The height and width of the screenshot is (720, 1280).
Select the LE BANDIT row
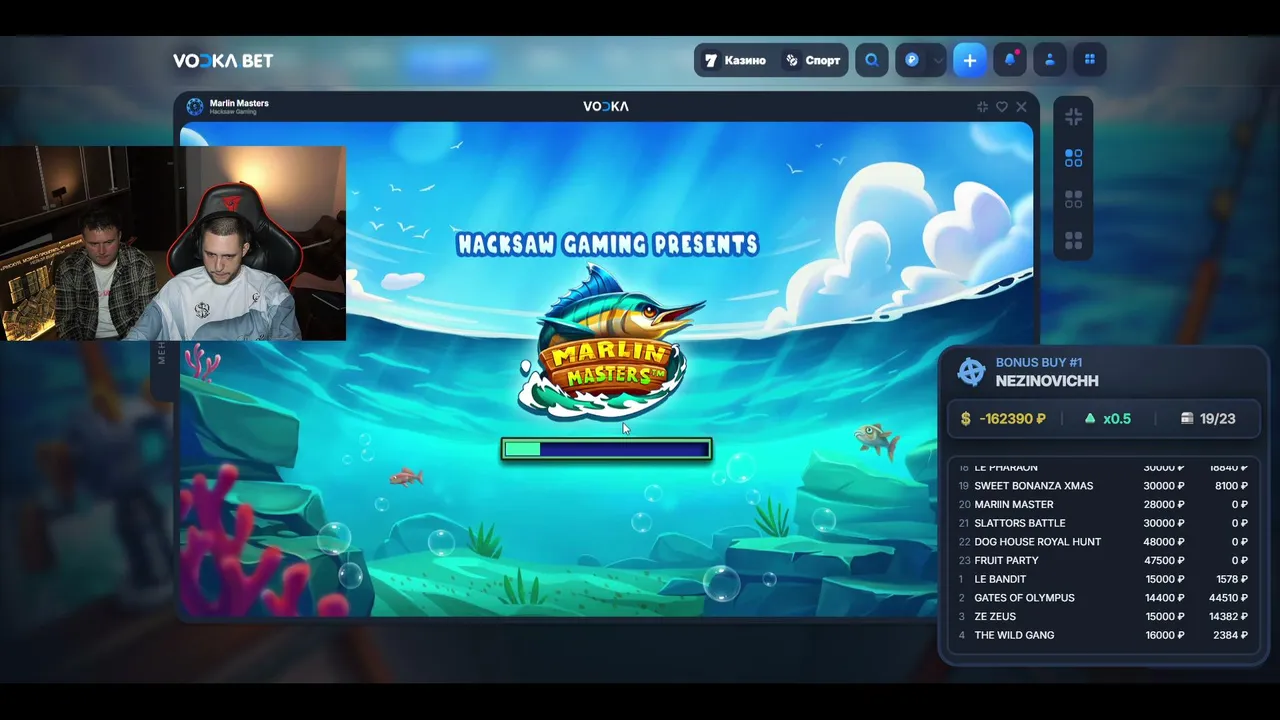[x=1104, y=579]
